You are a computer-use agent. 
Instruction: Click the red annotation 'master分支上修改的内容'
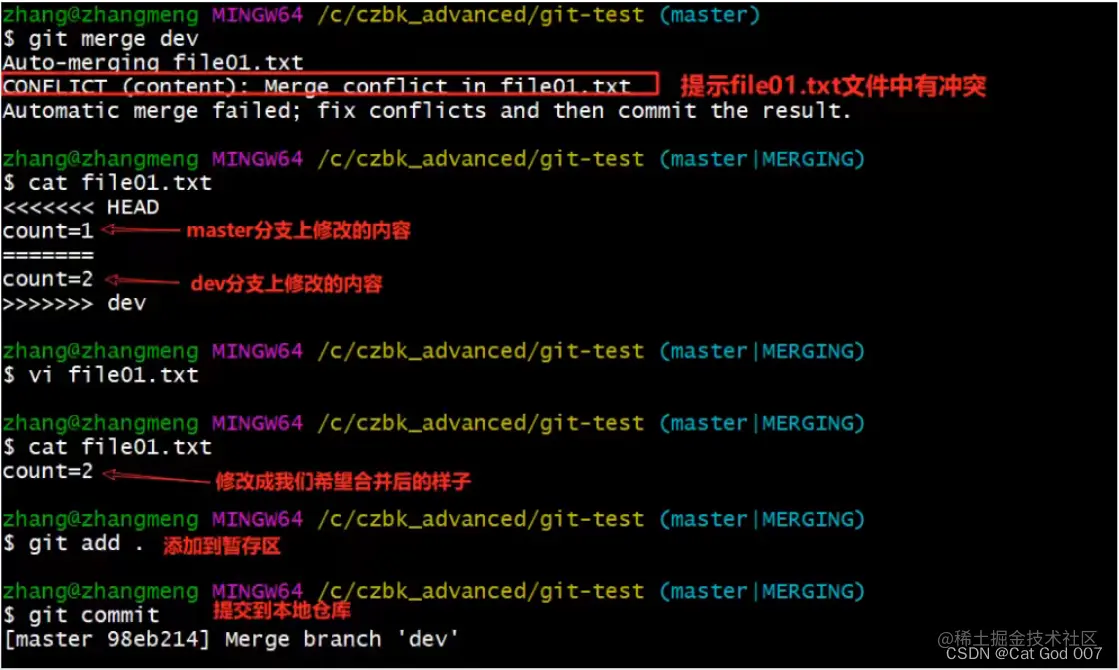[x=298, y=230]
